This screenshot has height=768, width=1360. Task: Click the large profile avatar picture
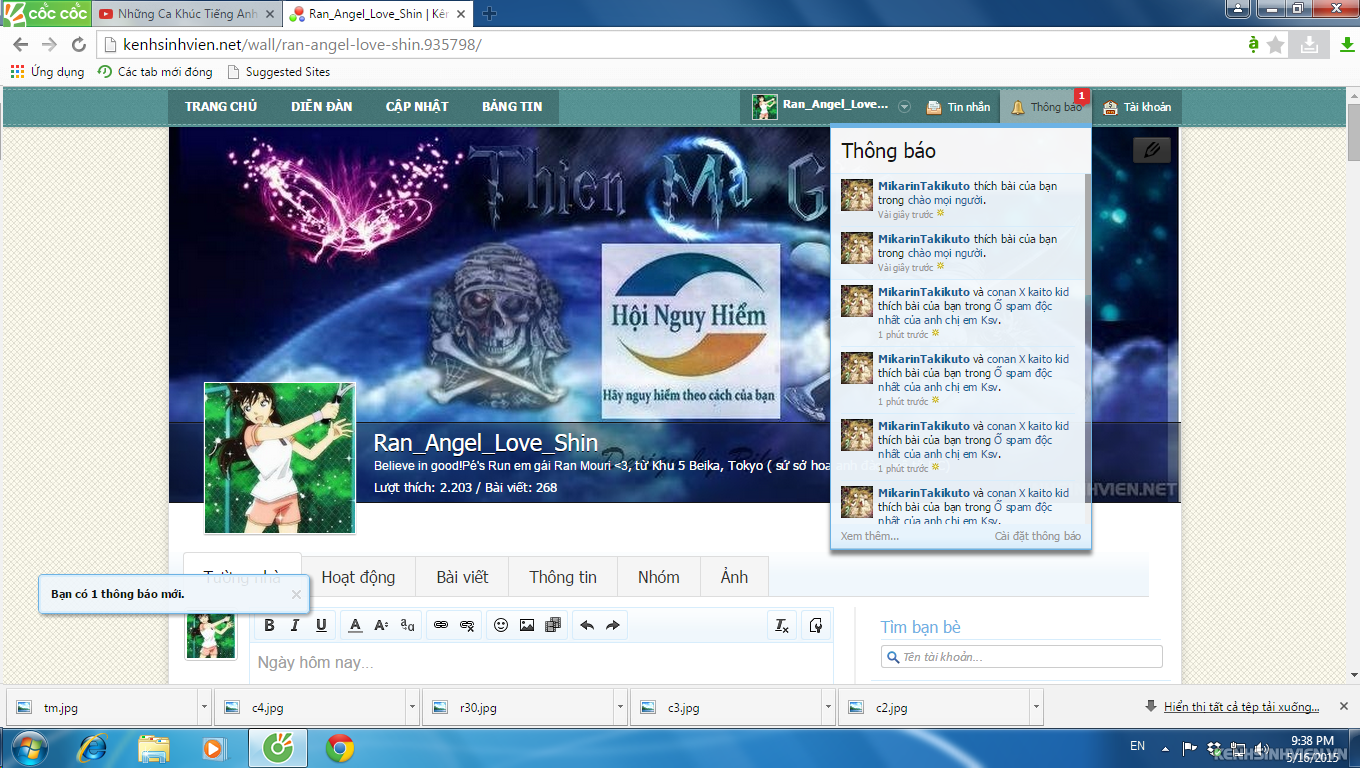[x=280, y=458]
